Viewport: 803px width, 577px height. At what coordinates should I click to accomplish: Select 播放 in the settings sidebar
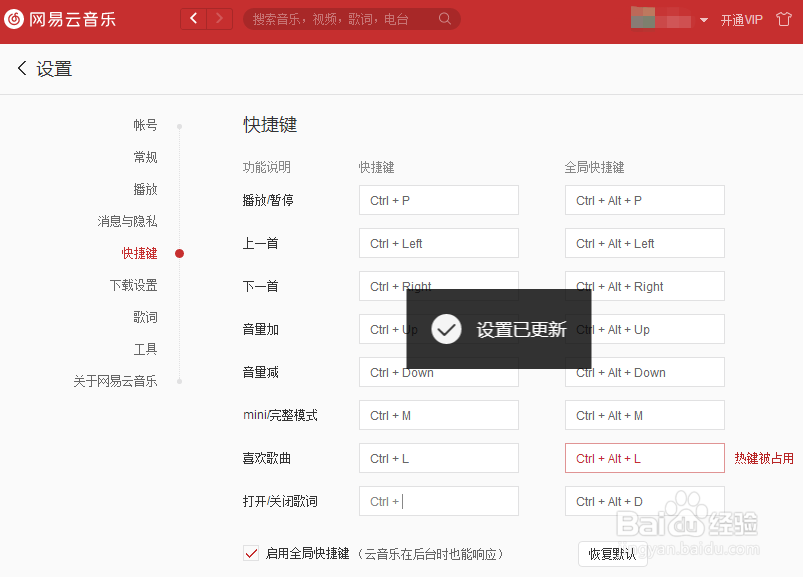pos(145,189)
